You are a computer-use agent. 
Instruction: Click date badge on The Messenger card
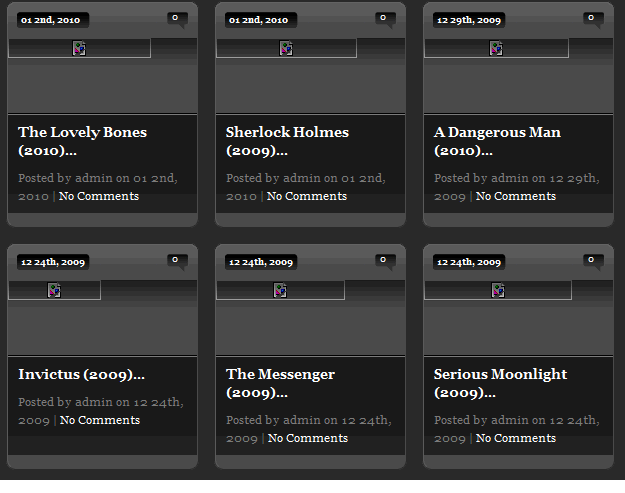pos(261,262)
